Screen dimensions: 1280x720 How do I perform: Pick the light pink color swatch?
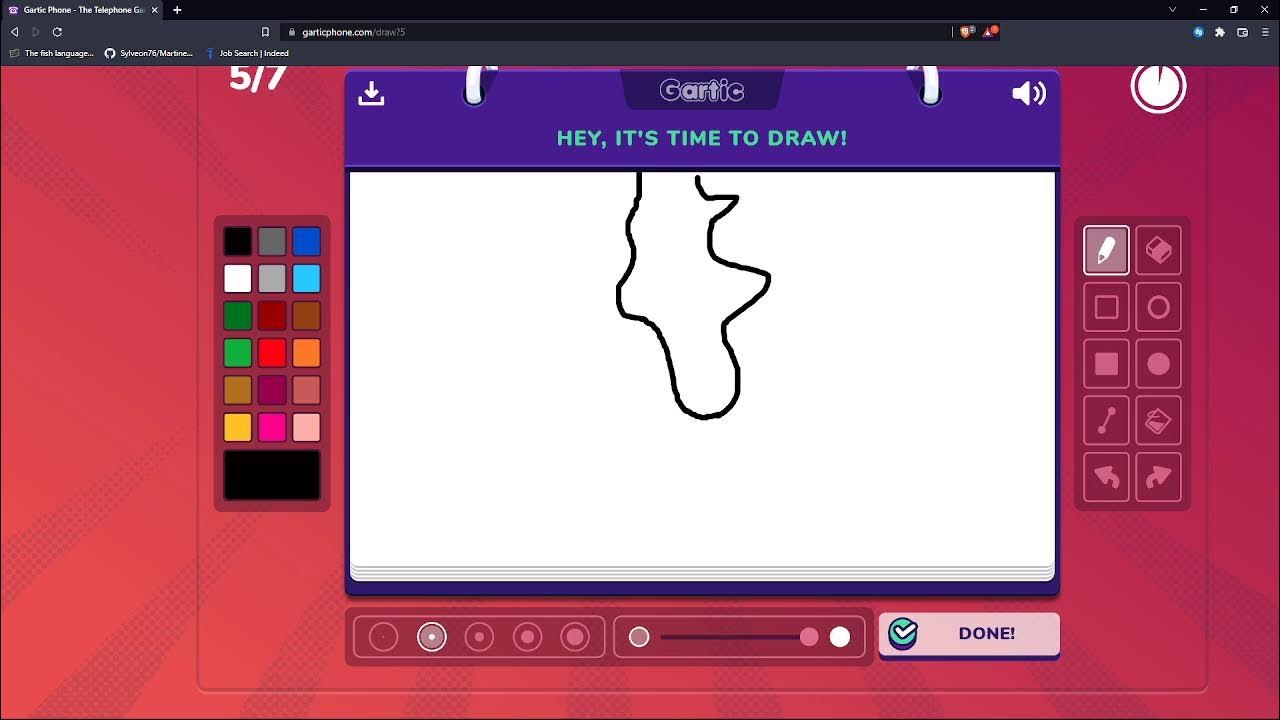point(306,427)
